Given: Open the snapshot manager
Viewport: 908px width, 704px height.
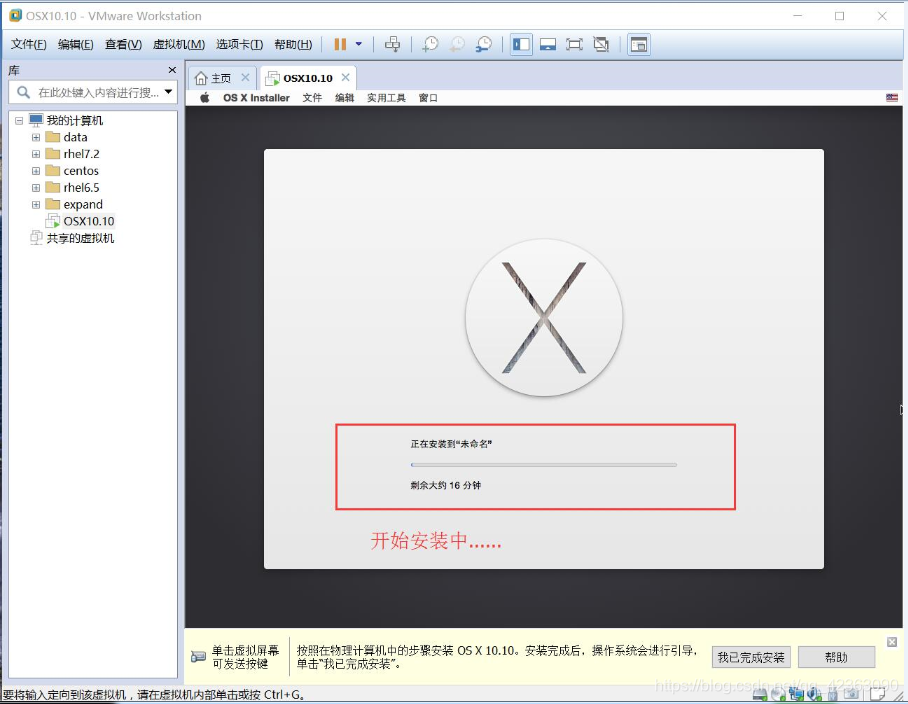Looking at the screenshot, I should (x=484, y=44).
